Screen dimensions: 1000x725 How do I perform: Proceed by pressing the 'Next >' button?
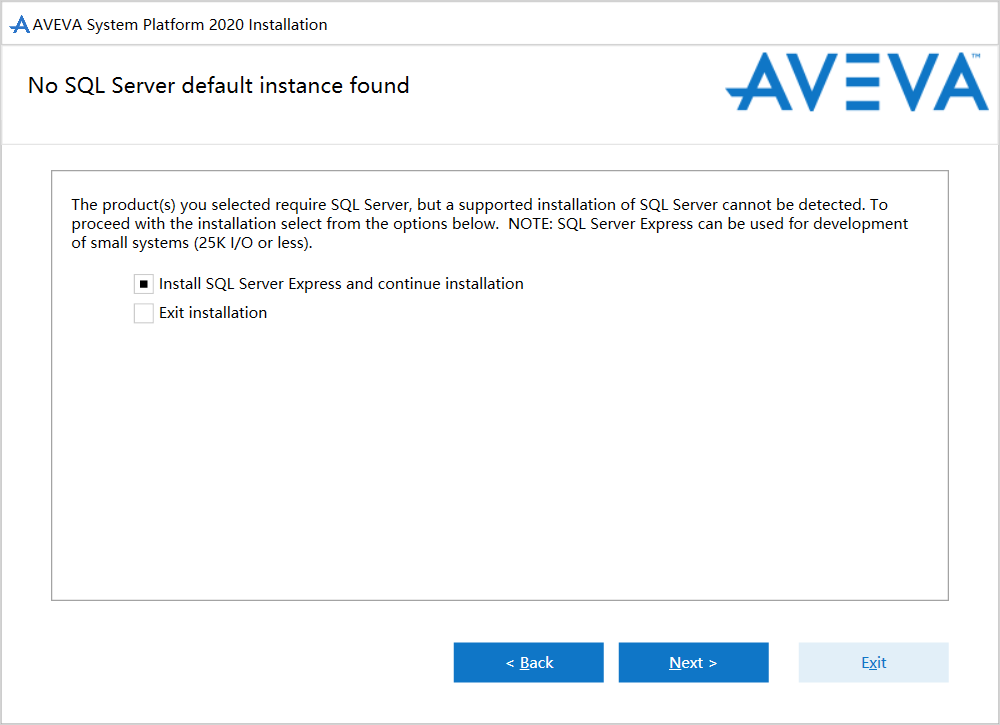(x=693, y=662)
